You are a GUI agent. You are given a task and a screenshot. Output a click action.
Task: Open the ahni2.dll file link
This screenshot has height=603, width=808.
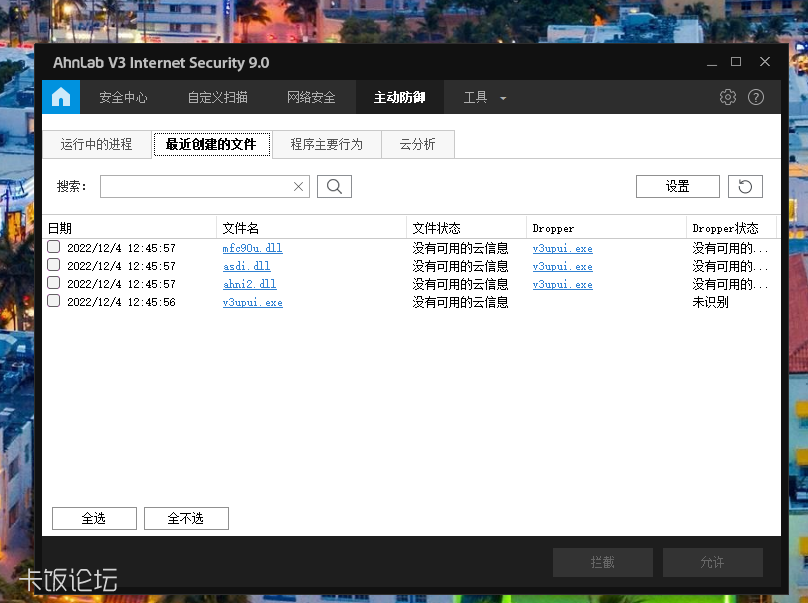click(249, 284)
